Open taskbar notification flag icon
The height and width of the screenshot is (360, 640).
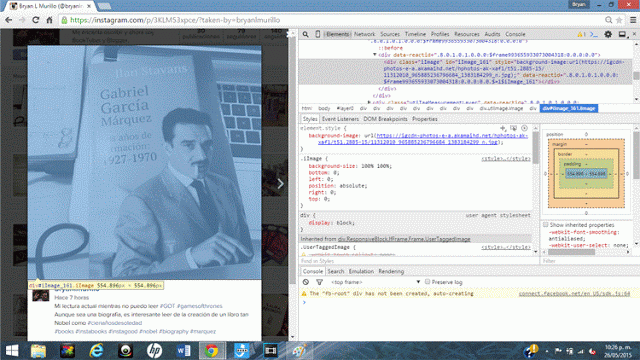pyautogui.click(x=558, y=351)
